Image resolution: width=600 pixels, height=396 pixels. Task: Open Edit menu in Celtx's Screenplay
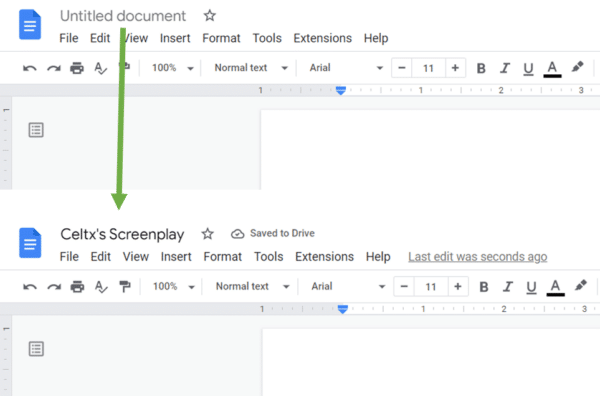pos(100,257)
